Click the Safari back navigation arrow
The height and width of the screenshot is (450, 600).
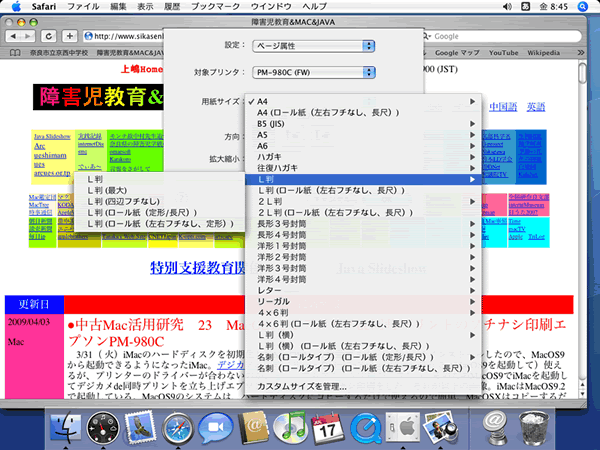15,36
